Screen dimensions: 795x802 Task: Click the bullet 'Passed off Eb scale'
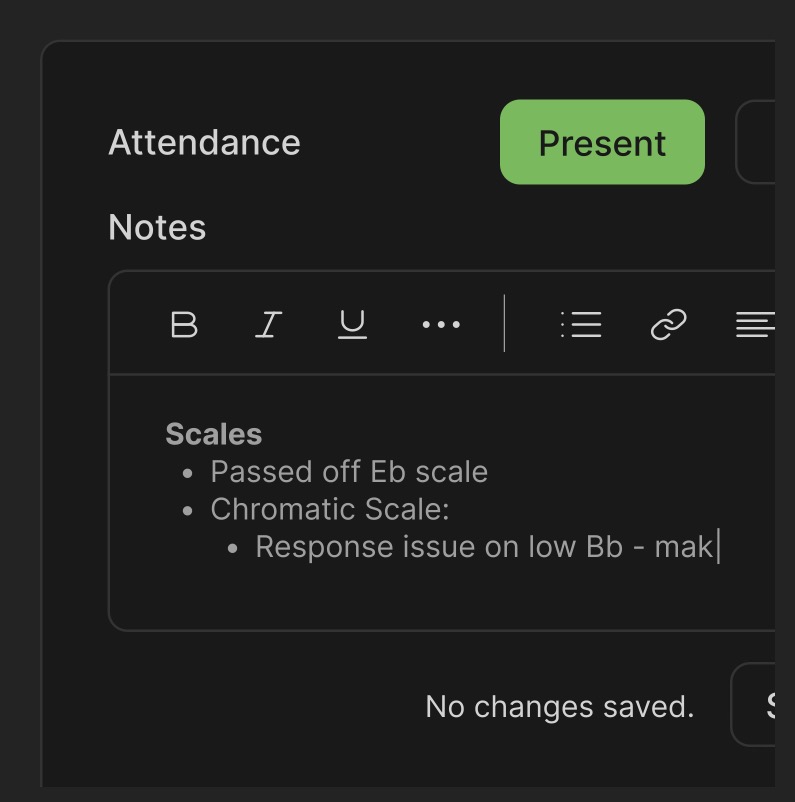click(349, 471)
